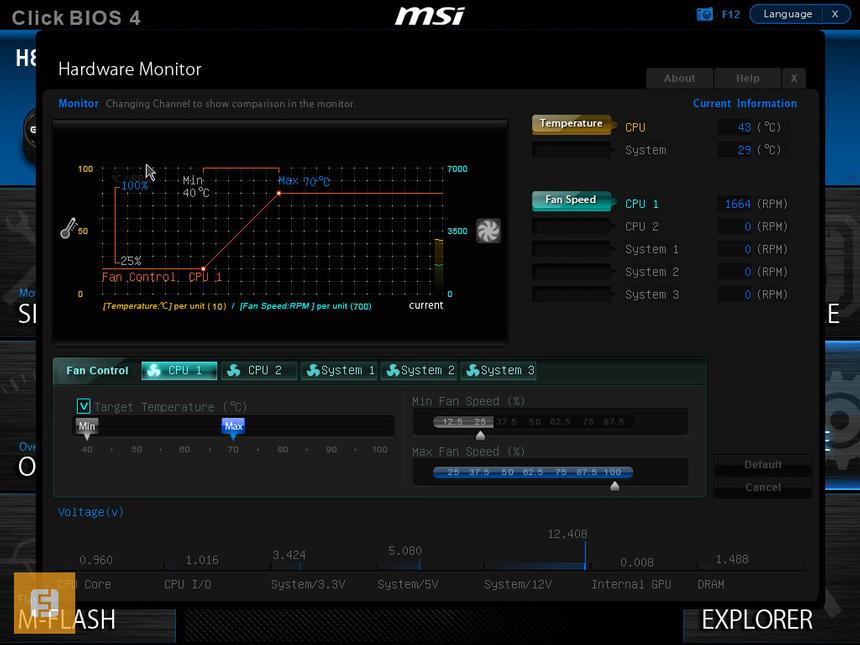Click the Default button
Viewport: 860px width, 645px height.
[x=762, y=464]
